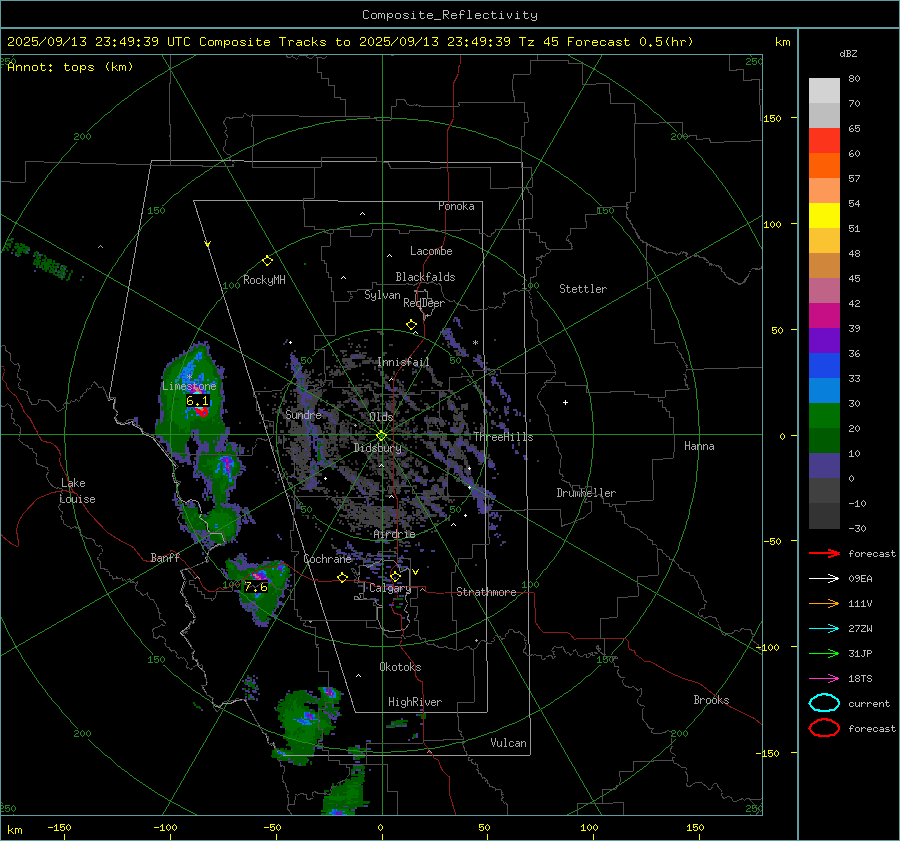Click the ThreeHills city label
Screen dimensions: 900x841
point(503,437)
